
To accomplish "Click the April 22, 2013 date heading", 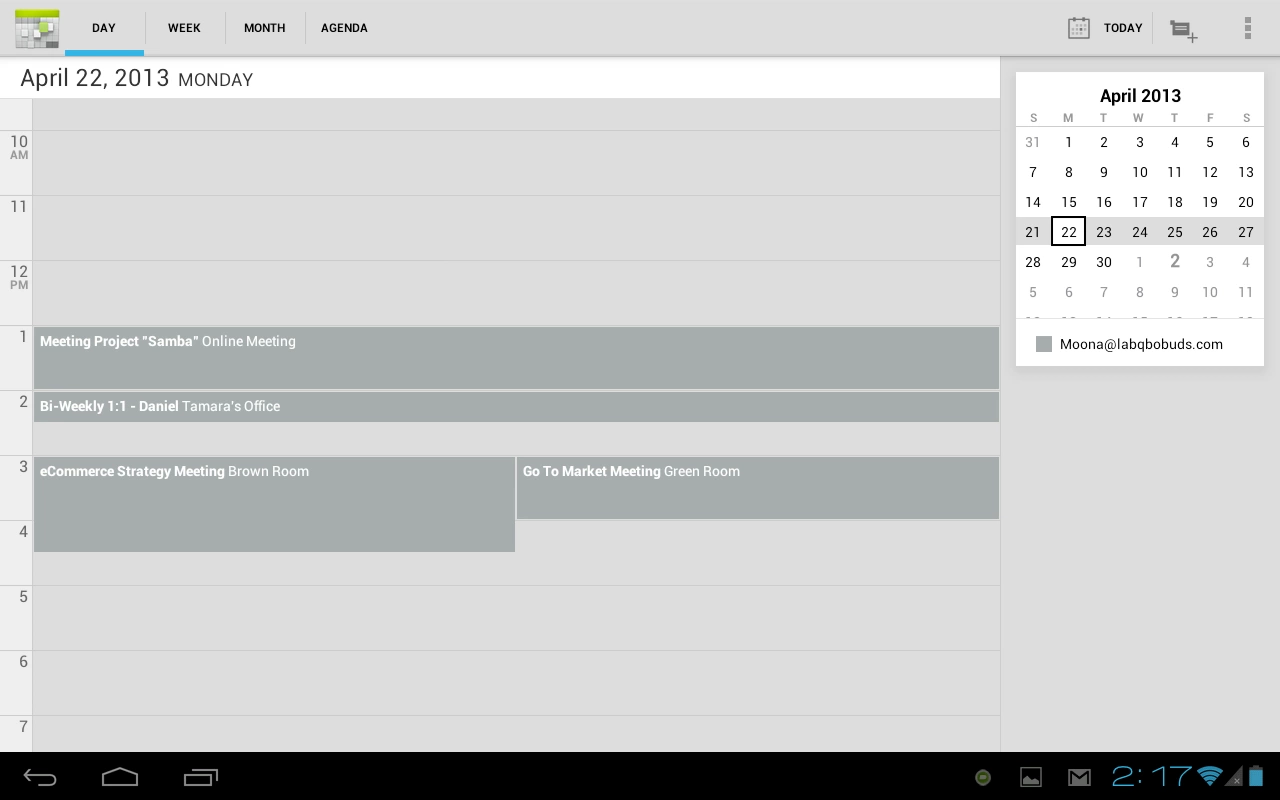I will [136, 78].
